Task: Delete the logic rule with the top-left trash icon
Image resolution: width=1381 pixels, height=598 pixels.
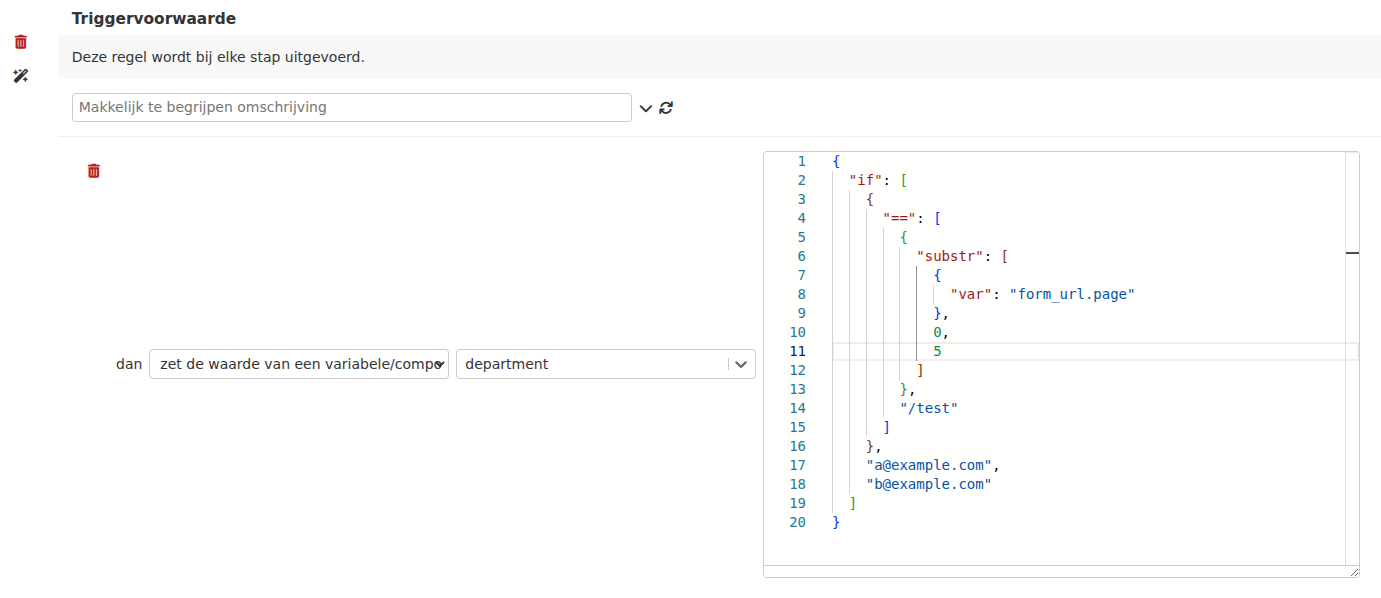Action: point(20,42)
